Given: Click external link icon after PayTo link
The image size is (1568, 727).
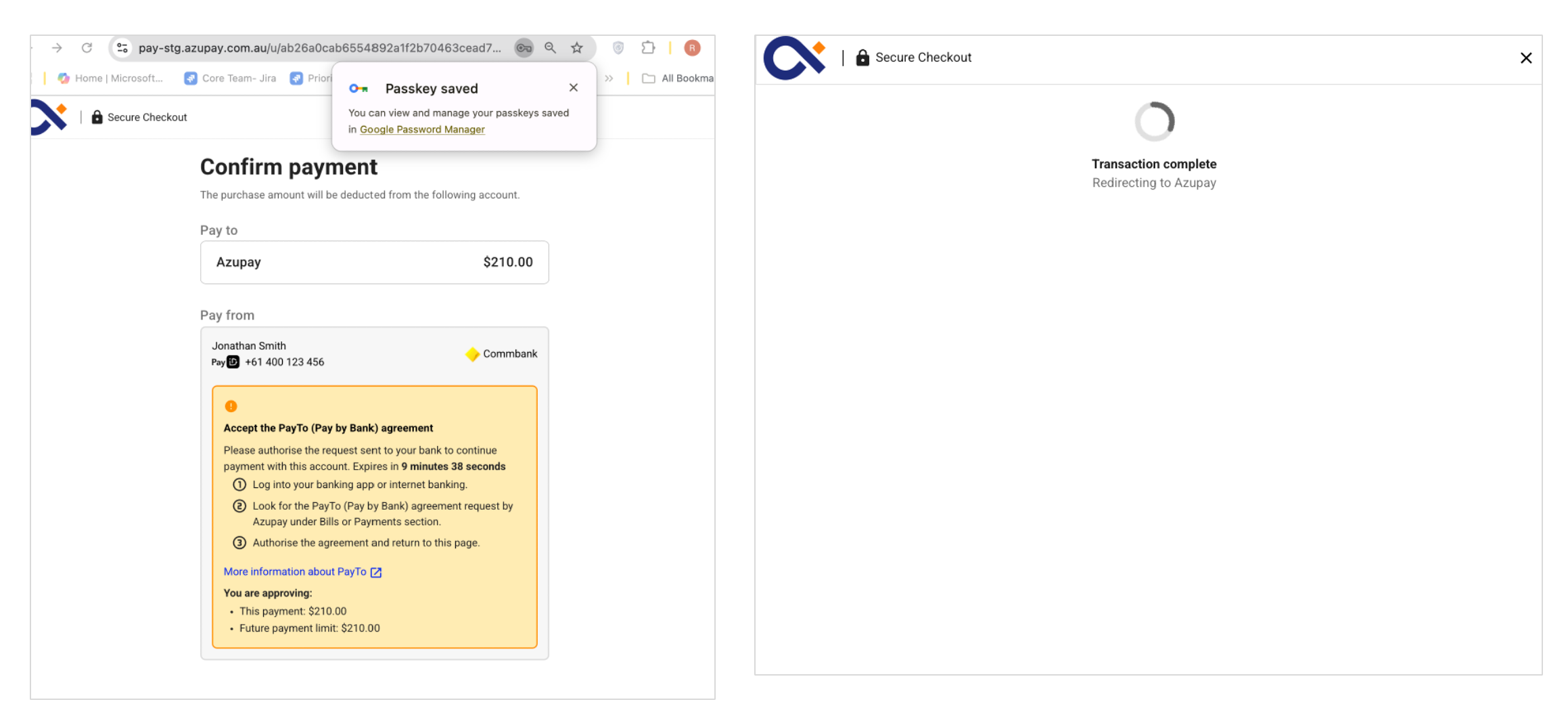Looking at the screenshot, I should (x=376, y=573).
